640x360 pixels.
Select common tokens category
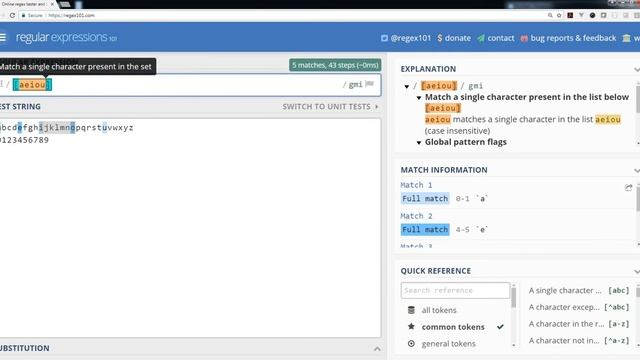(453, 327)
